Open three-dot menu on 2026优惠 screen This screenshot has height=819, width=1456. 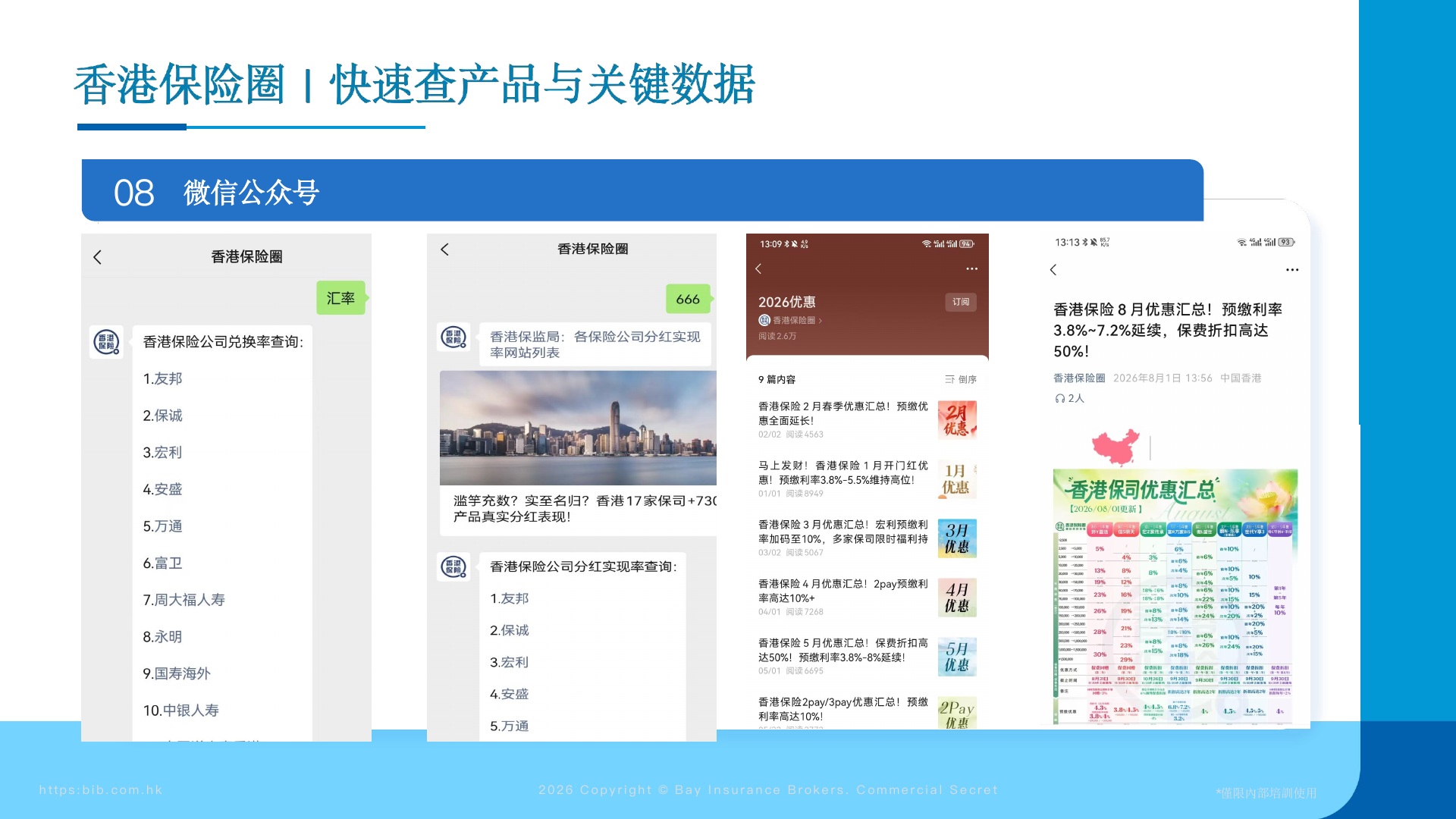point(971,268)
